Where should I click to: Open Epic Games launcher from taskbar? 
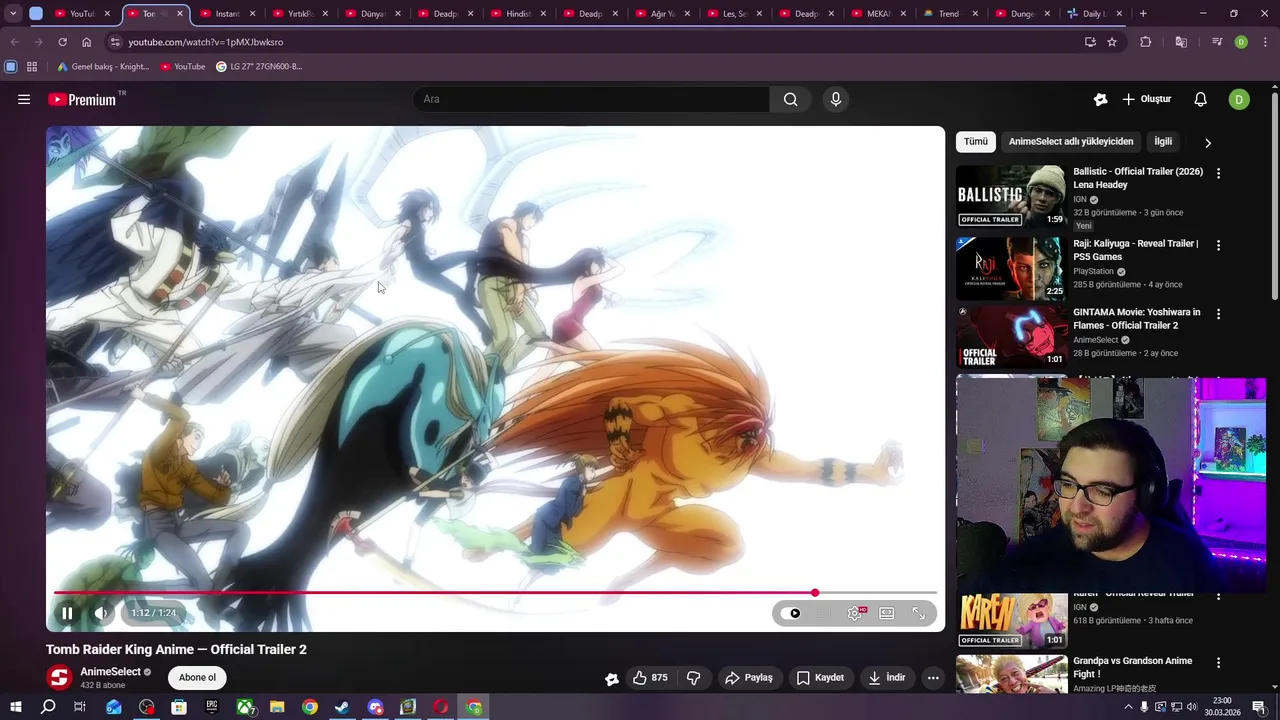(211, 707)
